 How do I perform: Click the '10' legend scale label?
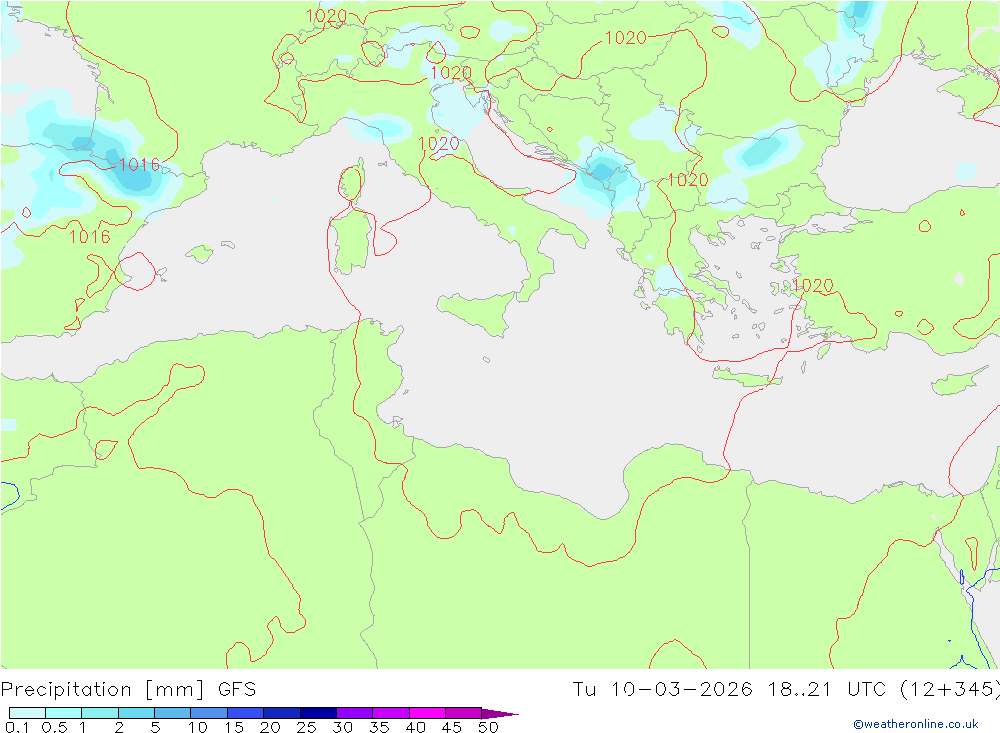coord(198,727)
